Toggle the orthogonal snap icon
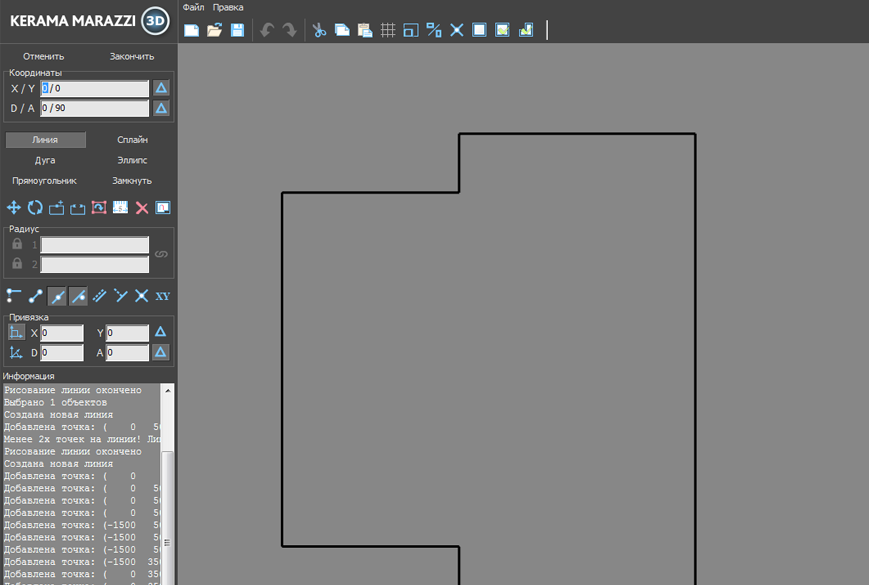This screenshot has height=585, width=869. point(14,296)
